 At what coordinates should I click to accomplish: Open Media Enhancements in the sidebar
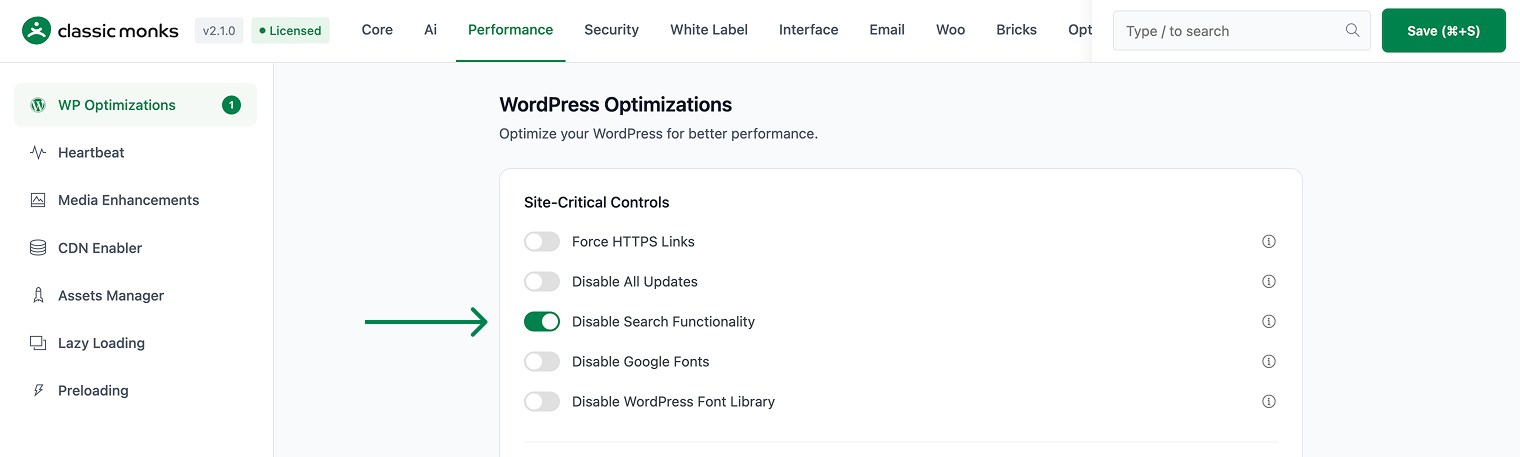[135, 200]
